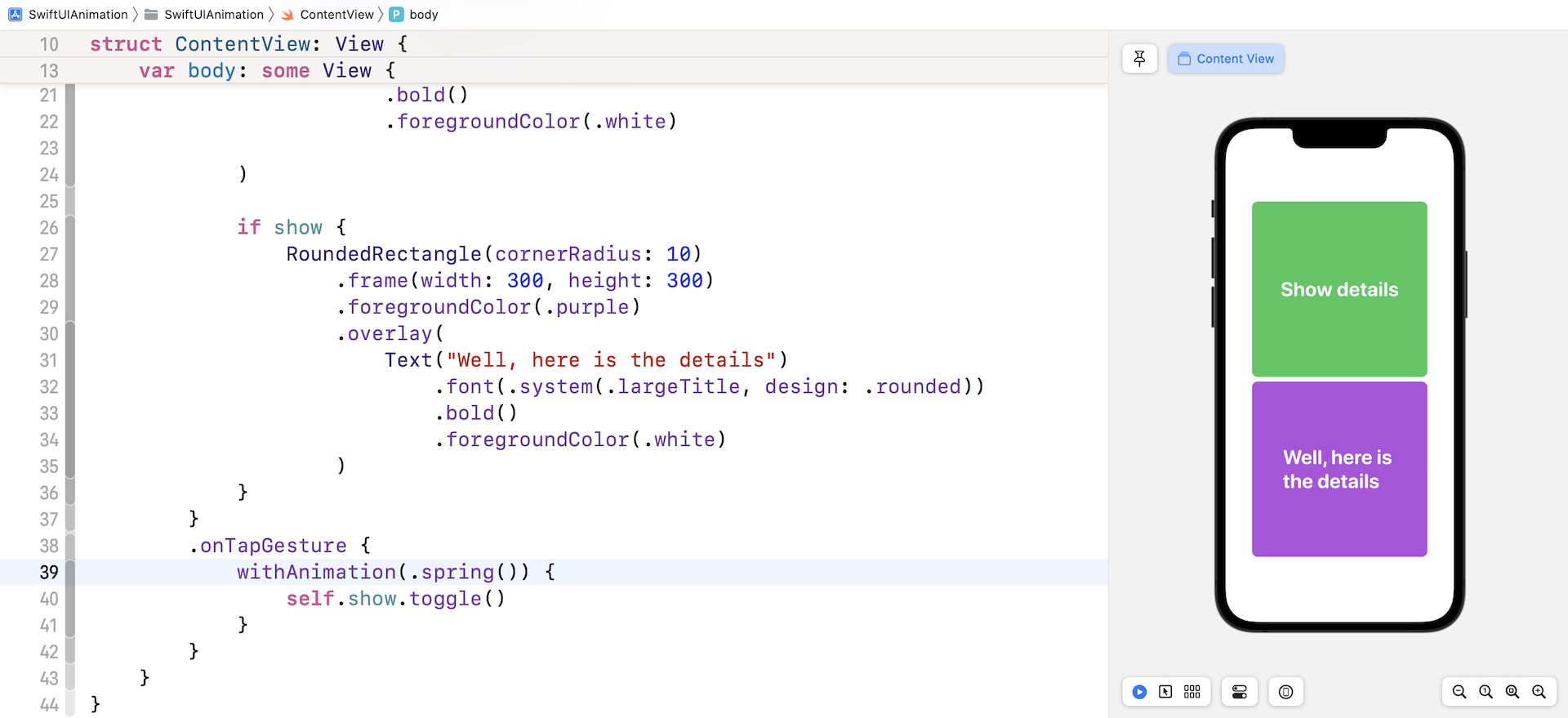Select the Content View preview tab
The width and height of the screenshot is (1568, 718).
[1226, 59]
